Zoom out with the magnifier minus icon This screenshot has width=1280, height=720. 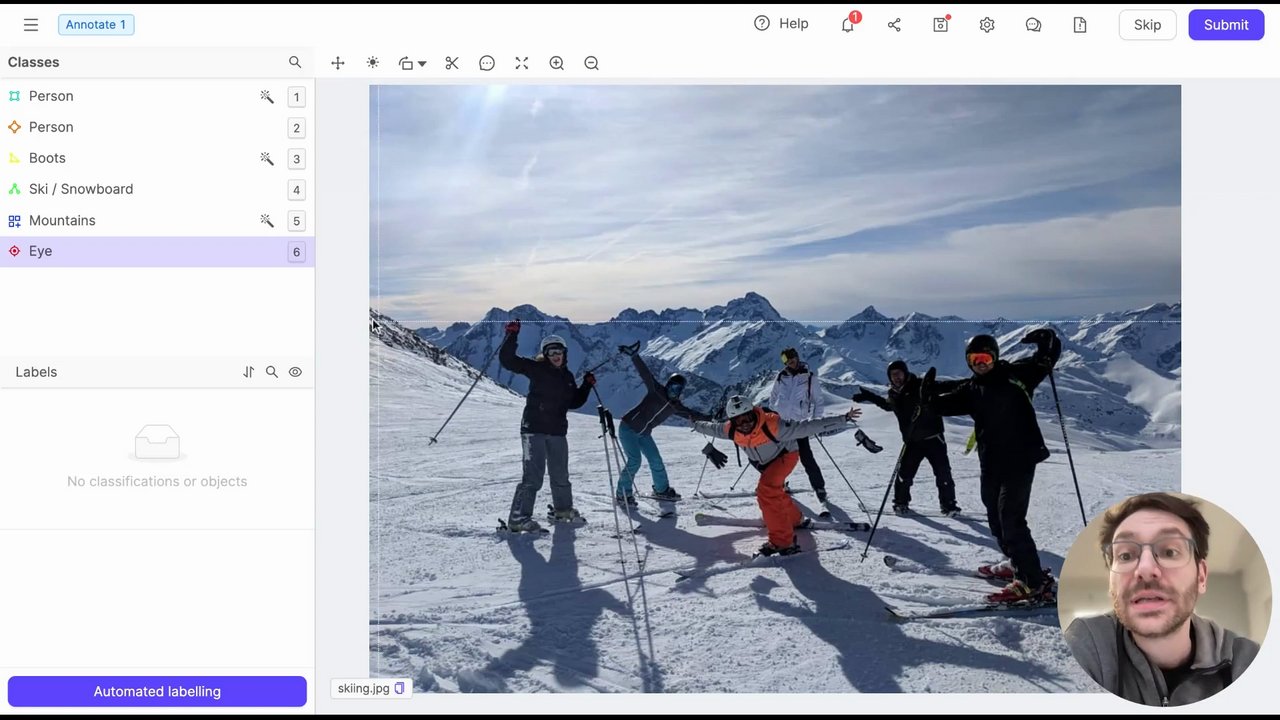pos(592,63)
